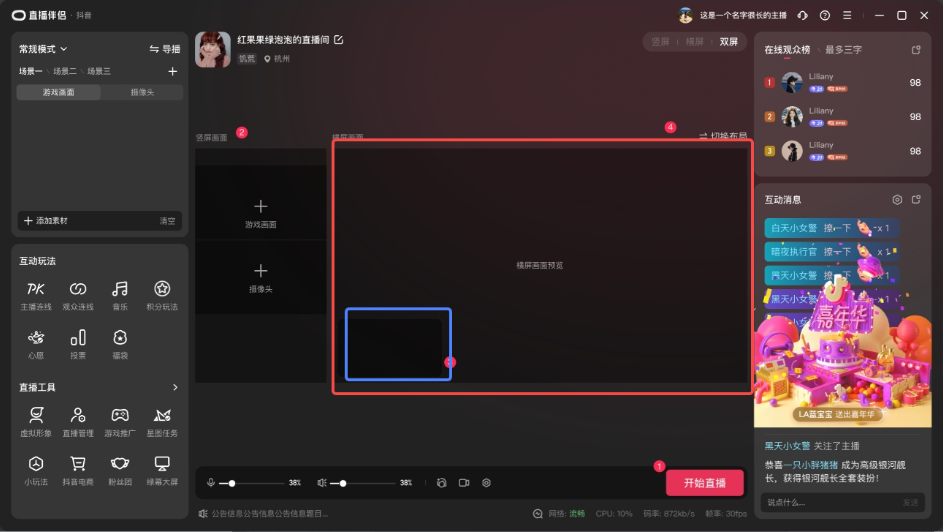The width and height of the screenshot is (943, 532).
Task: Switch screen mode to 双屏
Action: 728,42
